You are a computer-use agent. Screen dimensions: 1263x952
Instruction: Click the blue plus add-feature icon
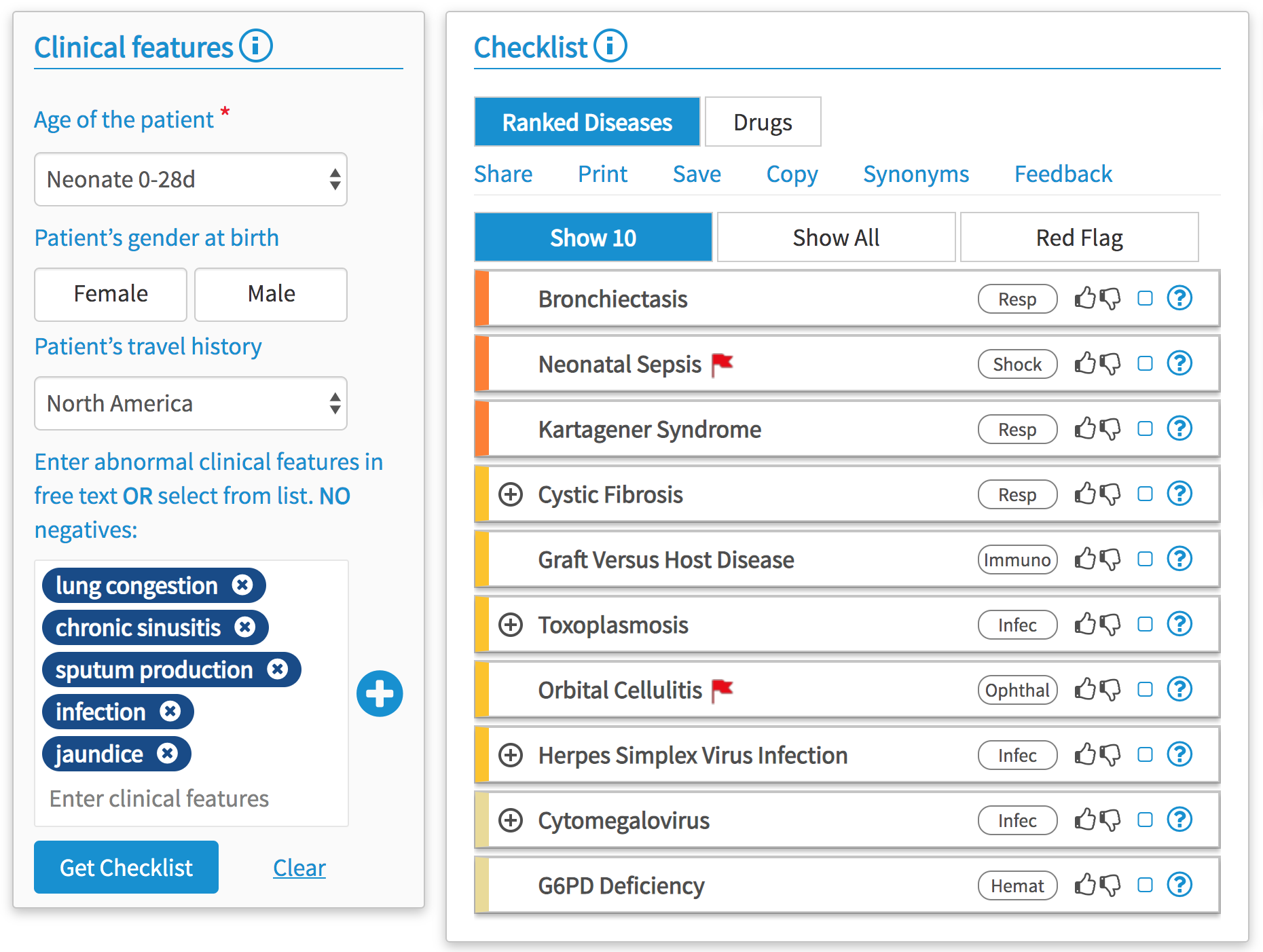tap(380, 693)
